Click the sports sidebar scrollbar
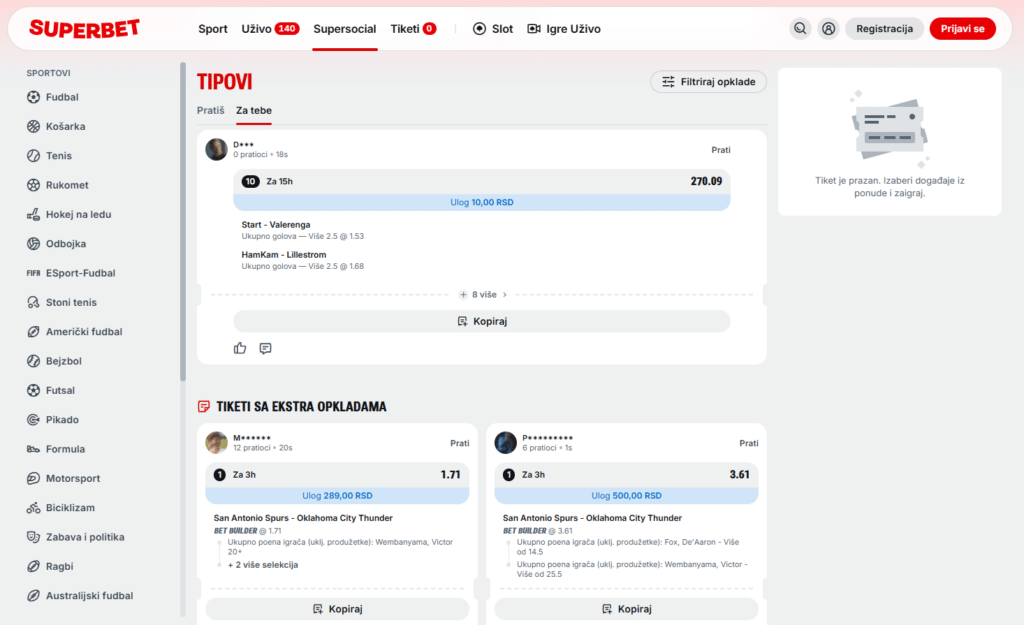1024x625 pixels. [x=183, y=221]
